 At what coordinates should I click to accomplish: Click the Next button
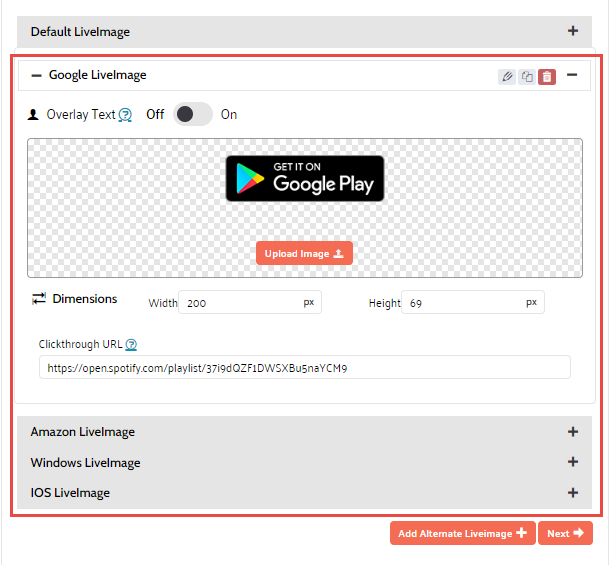coord(565,533)
